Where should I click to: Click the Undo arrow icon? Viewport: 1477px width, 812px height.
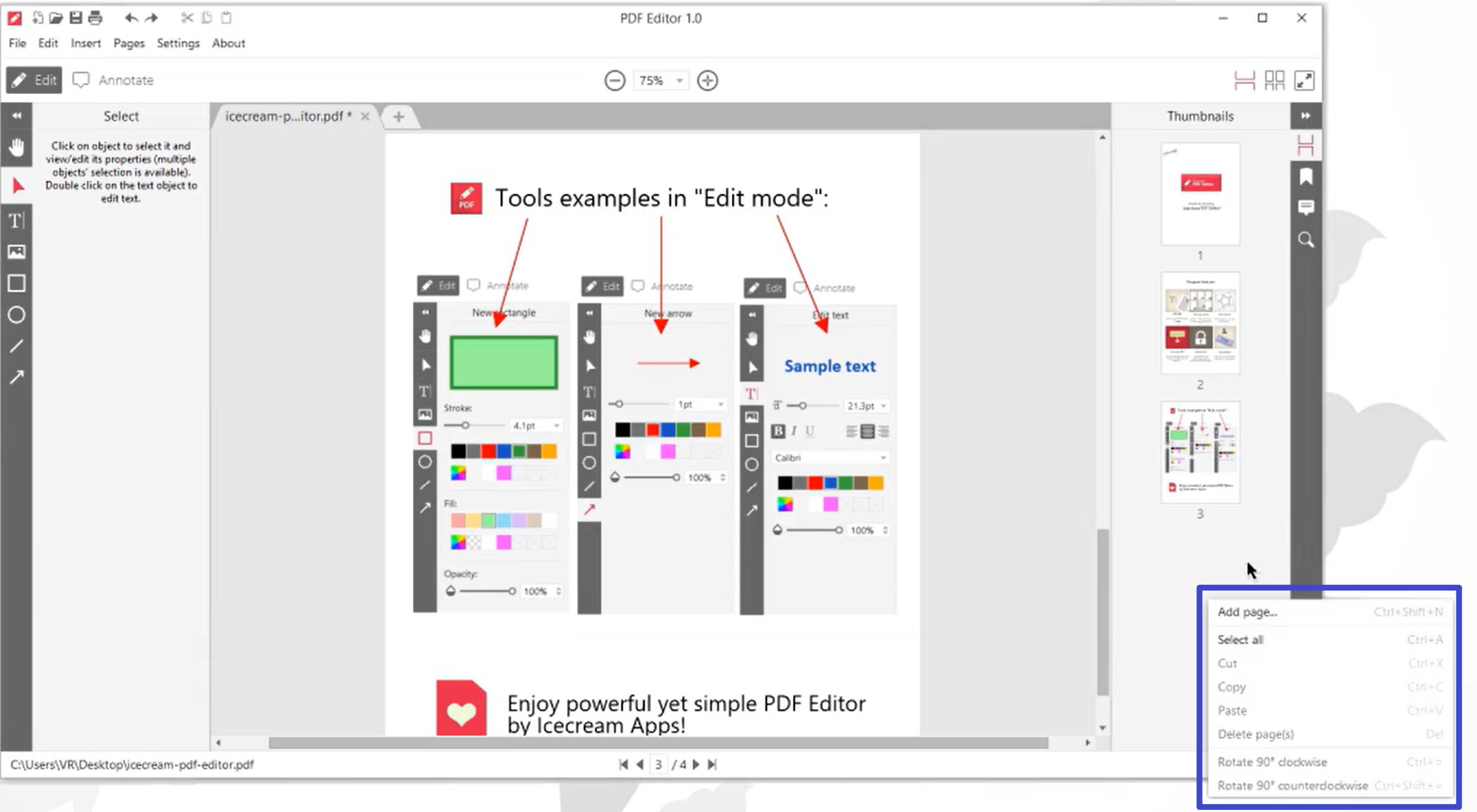pyautogui.click(x=131, y=18)
